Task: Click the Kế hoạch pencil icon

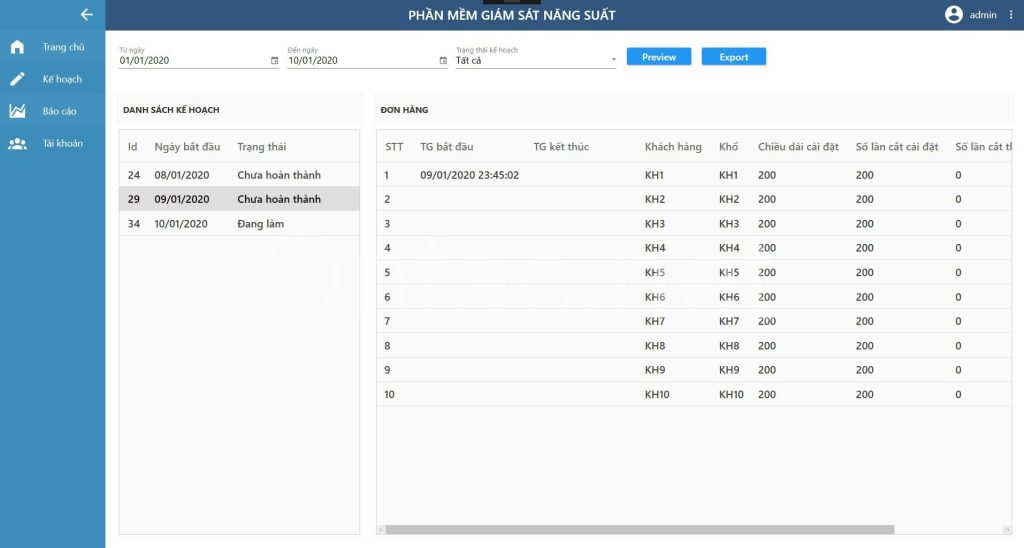Action: 17,79
